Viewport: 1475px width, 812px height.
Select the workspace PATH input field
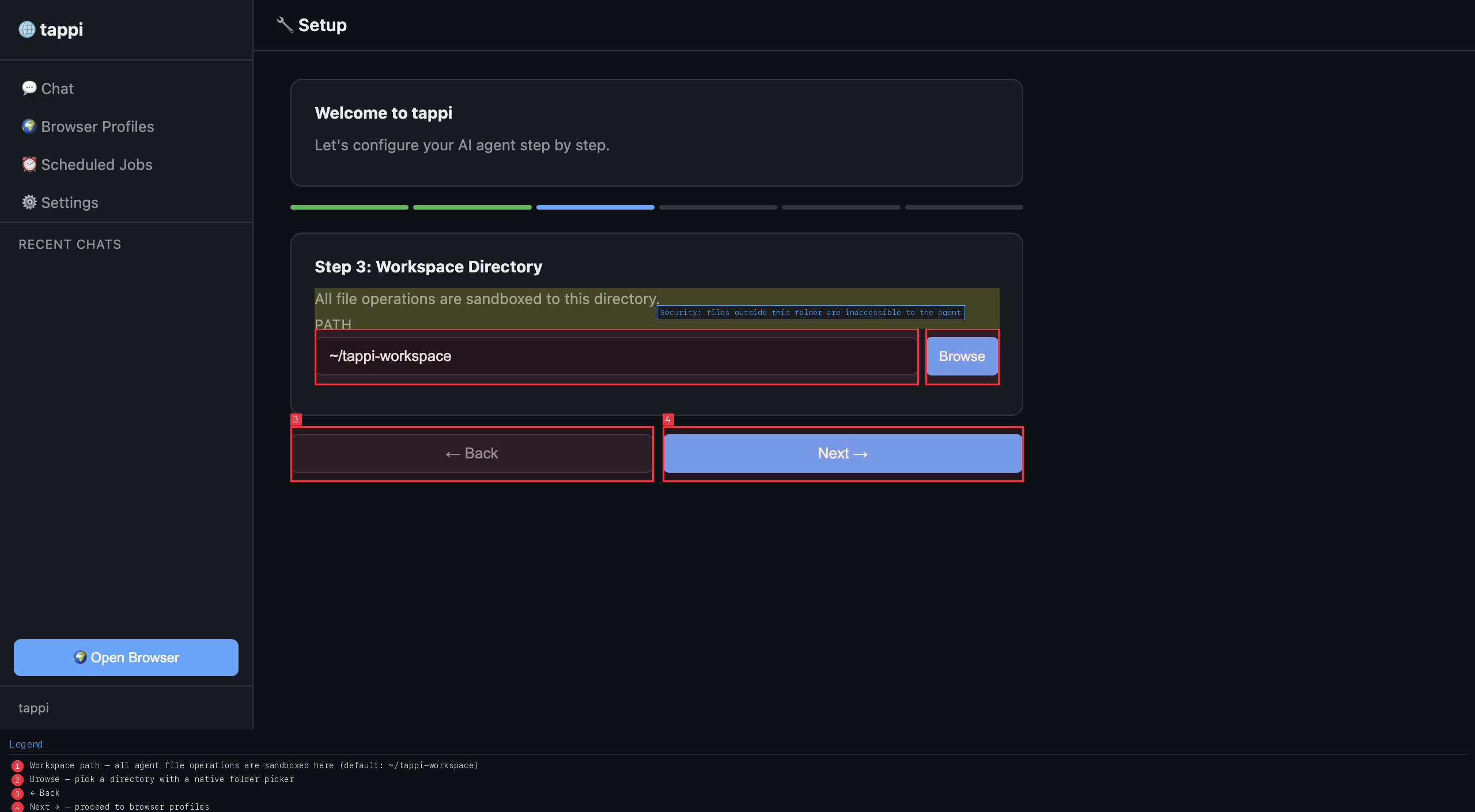coord(616,356)
